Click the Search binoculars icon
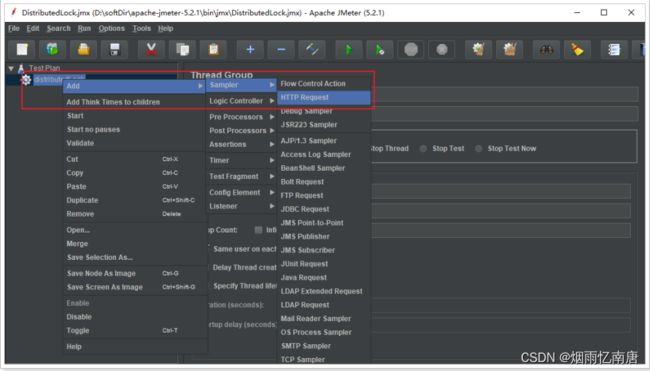Image resolution: width=650 pixels, height=371 pixels. click(x=546, y=50)
